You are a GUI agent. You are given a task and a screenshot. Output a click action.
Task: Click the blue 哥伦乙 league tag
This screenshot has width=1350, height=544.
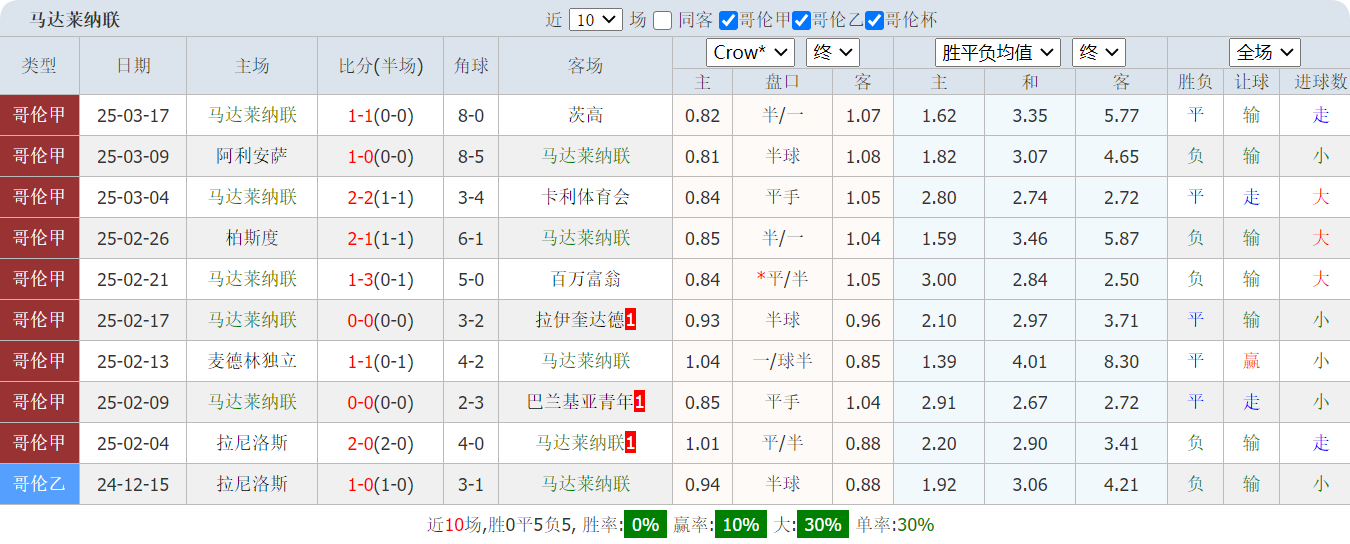click(x=40, y=484)
